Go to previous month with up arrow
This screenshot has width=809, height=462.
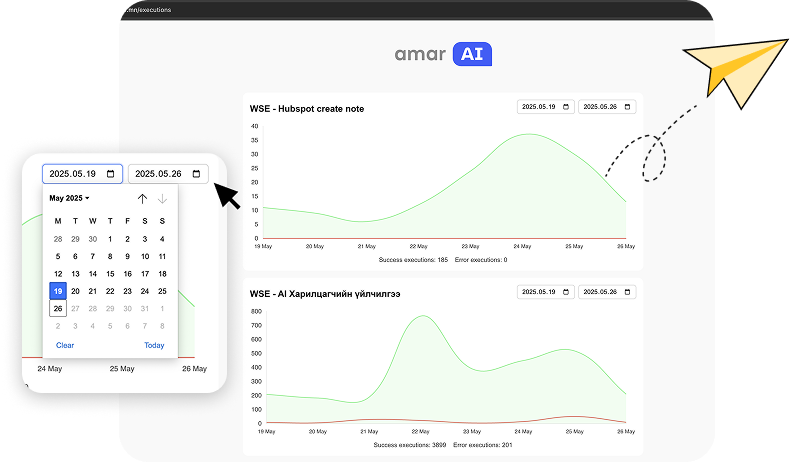click(142, 198)
